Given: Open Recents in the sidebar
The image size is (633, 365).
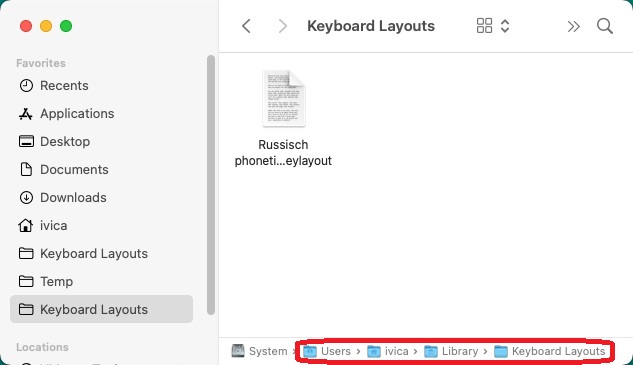Looking at the screenshot, I should click(x=101, y=86).
